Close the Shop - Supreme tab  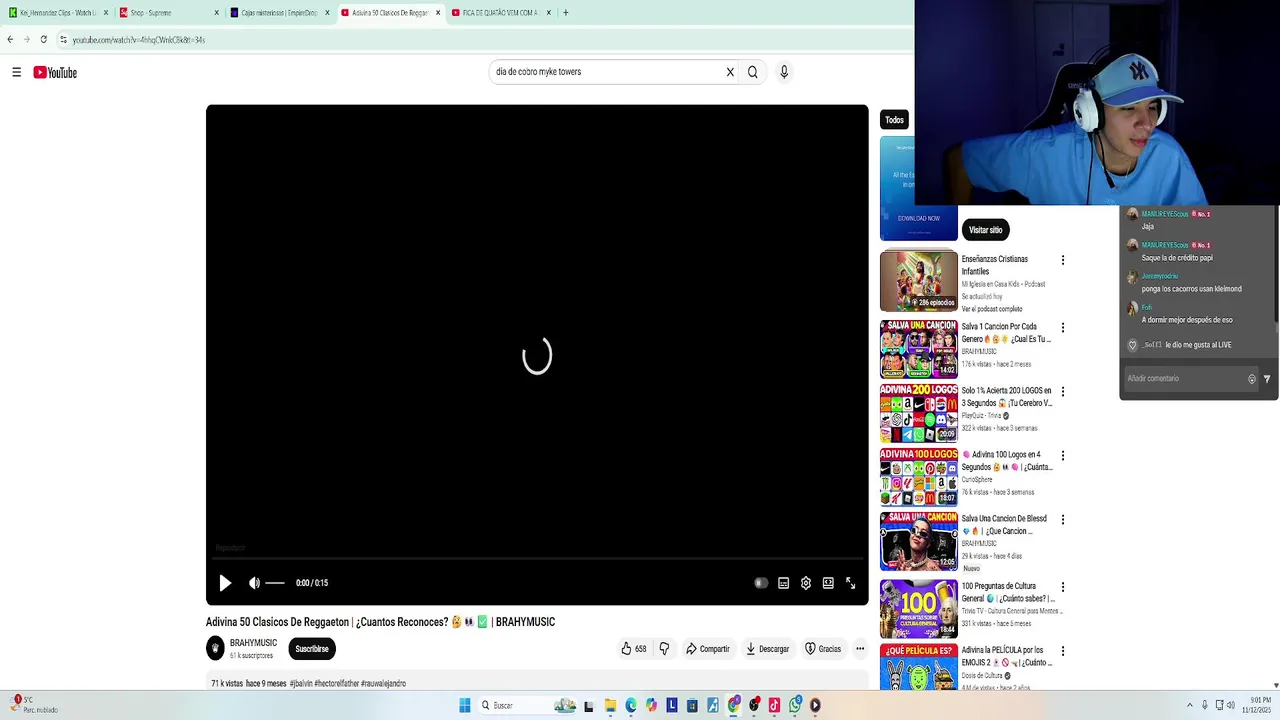[x=216, y=13]
